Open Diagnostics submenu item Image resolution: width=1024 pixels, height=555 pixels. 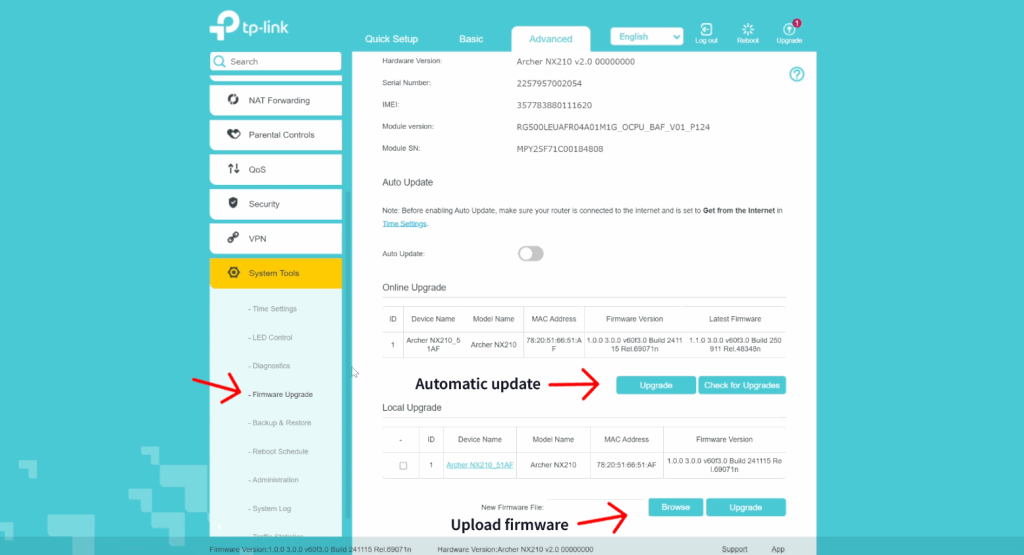point(269,366)
